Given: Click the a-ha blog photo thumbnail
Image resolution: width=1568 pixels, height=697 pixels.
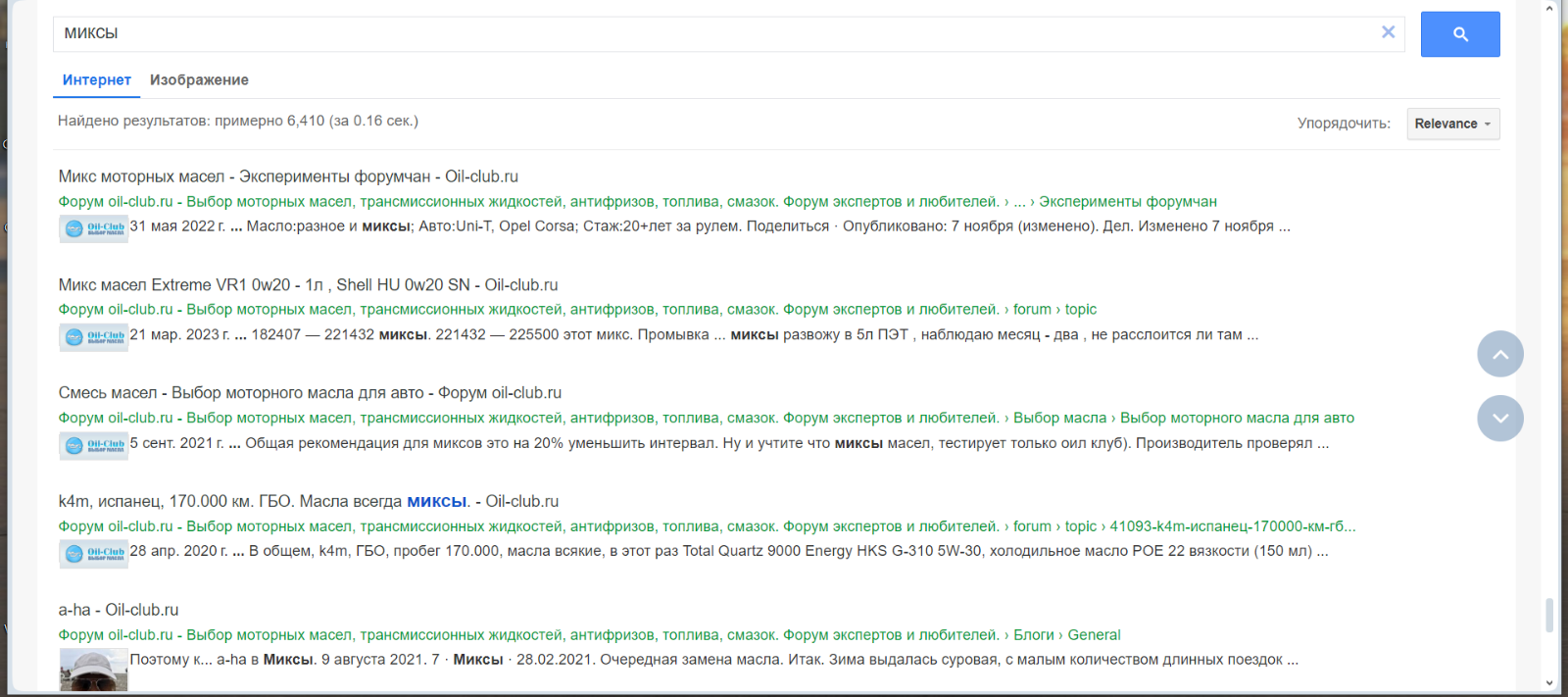Looking at the screenshot, I should tap(93, 671).
